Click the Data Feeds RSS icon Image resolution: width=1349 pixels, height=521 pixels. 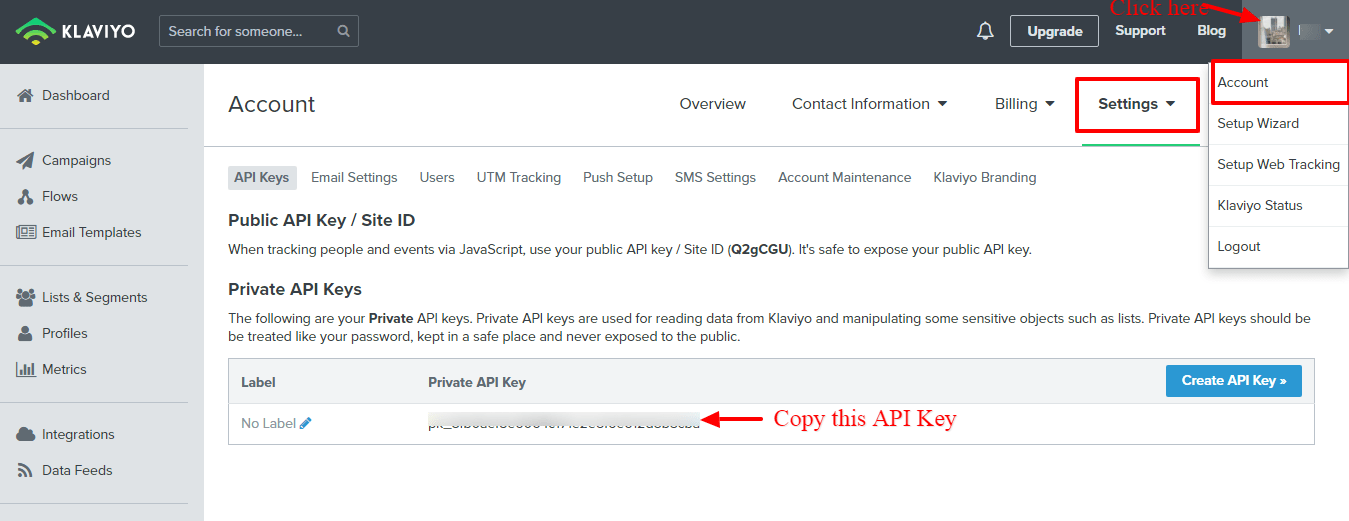(x=26, y=470)
